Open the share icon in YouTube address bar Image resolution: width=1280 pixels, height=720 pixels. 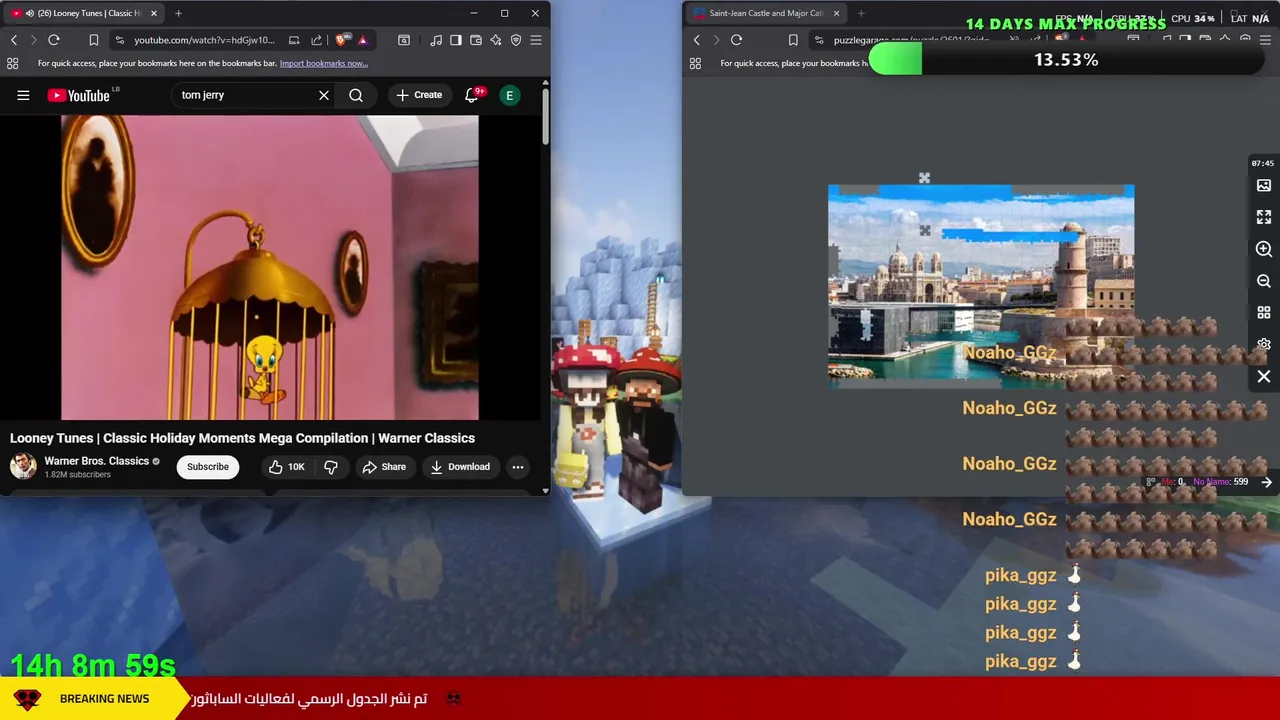click(316, 40)
